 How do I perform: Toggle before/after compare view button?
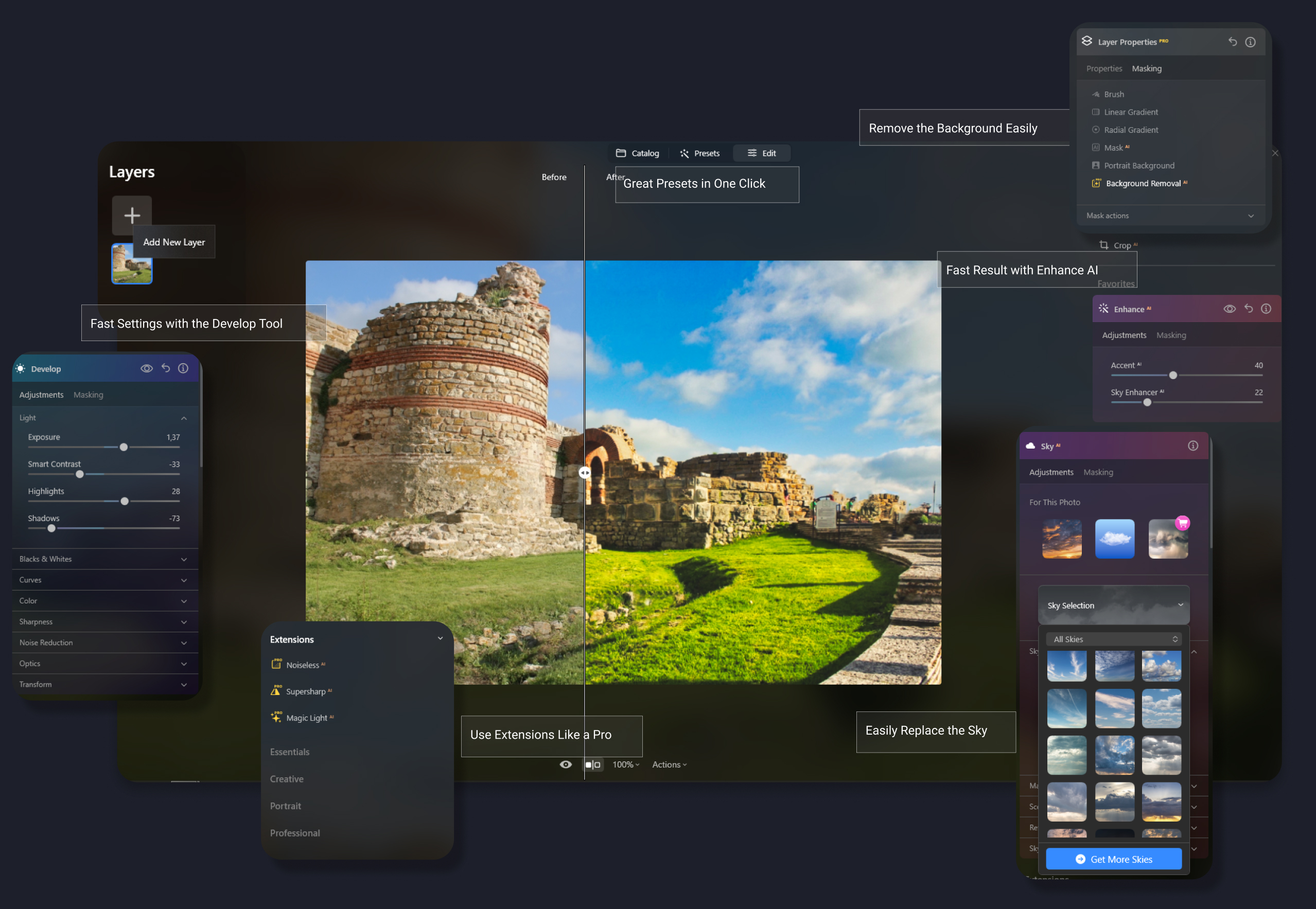(x=592, y=764)
